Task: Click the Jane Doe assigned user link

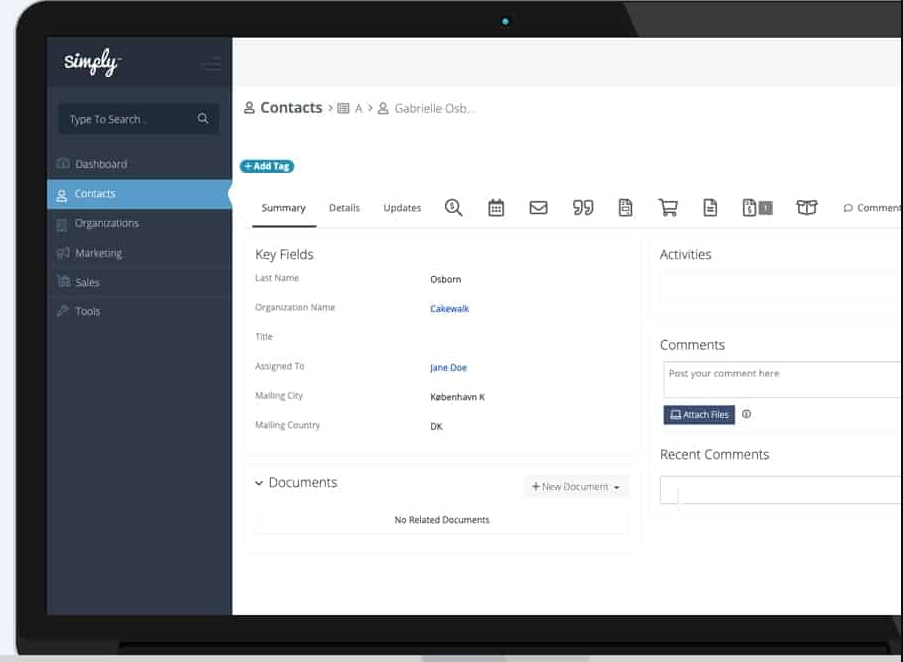Action: click(x=448, y=368)
